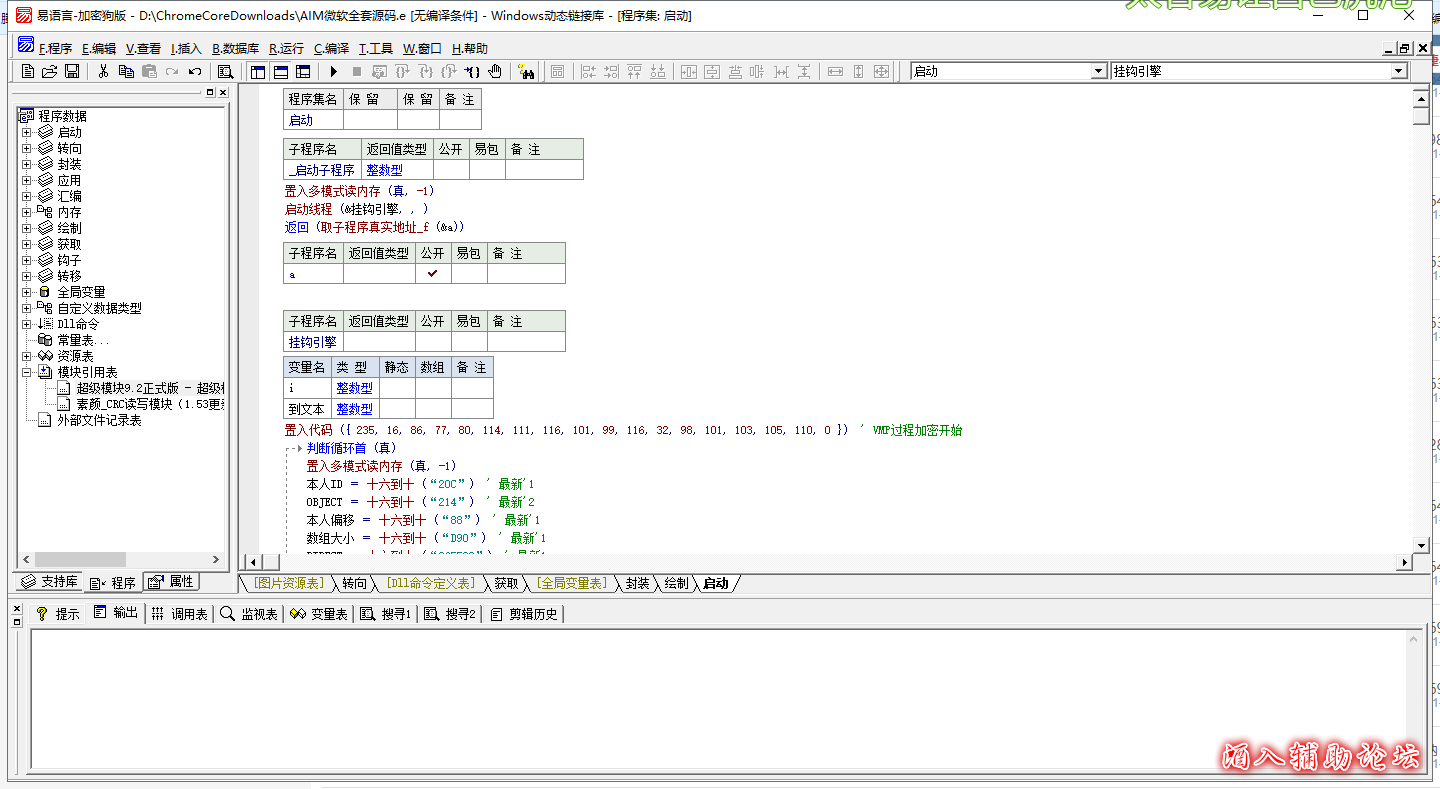Open the 启动 program set dropdown
The height and width of the screenshot is (789, 1440).
coord(1098,71)
